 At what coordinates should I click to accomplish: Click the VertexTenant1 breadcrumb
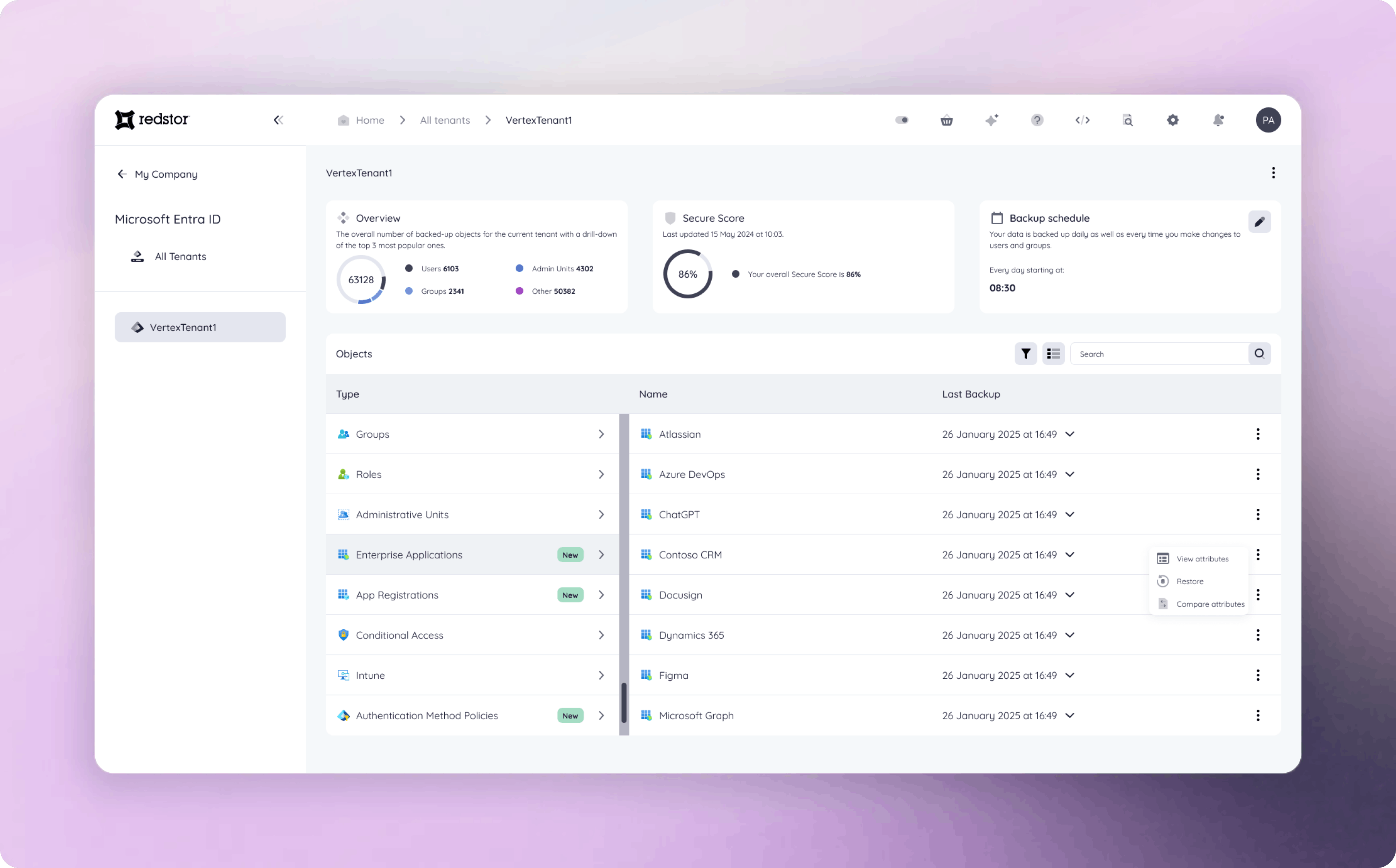coord(539,120)
